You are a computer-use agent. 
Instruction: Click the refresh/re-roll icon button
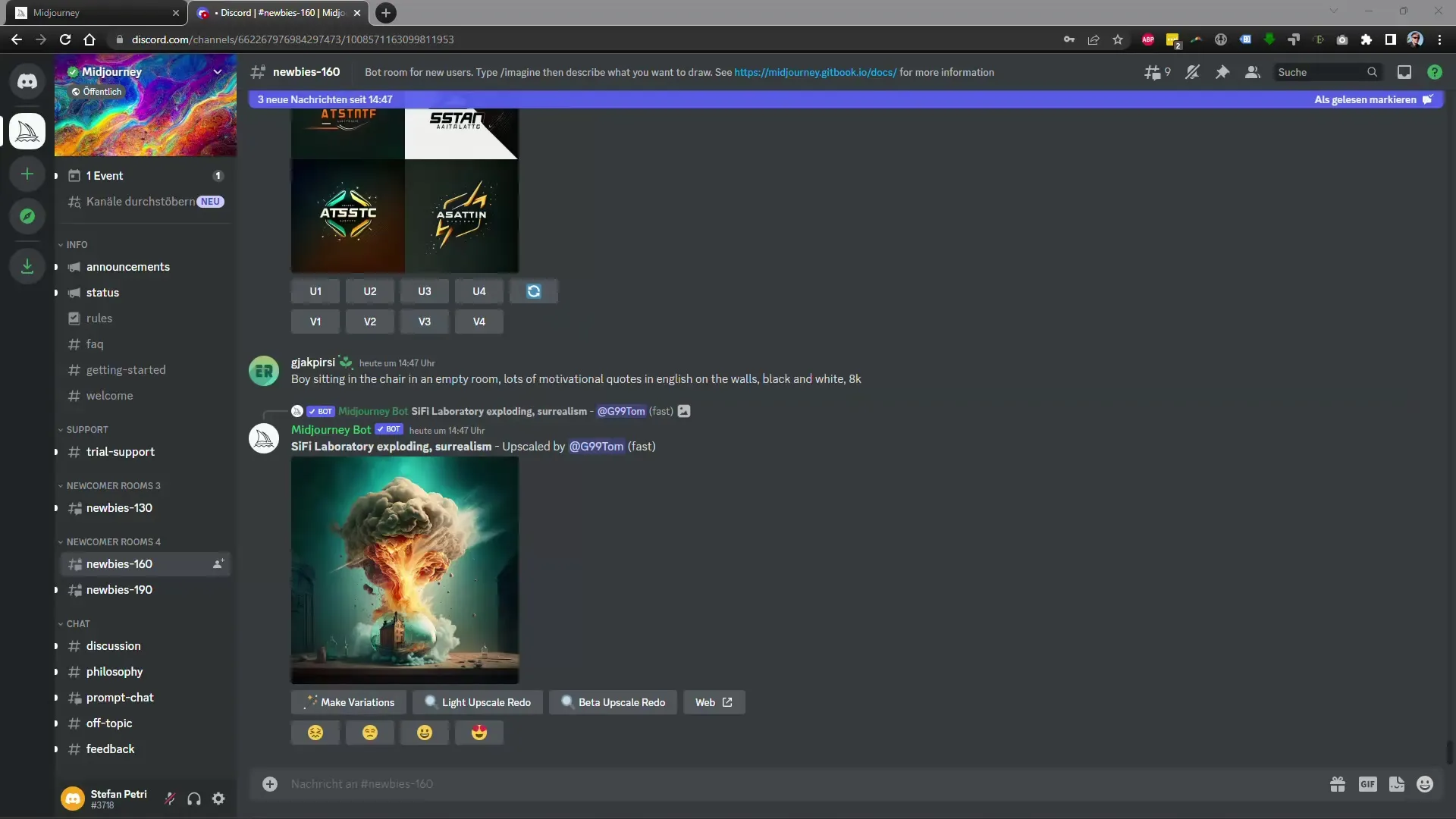tap(533, 290)
